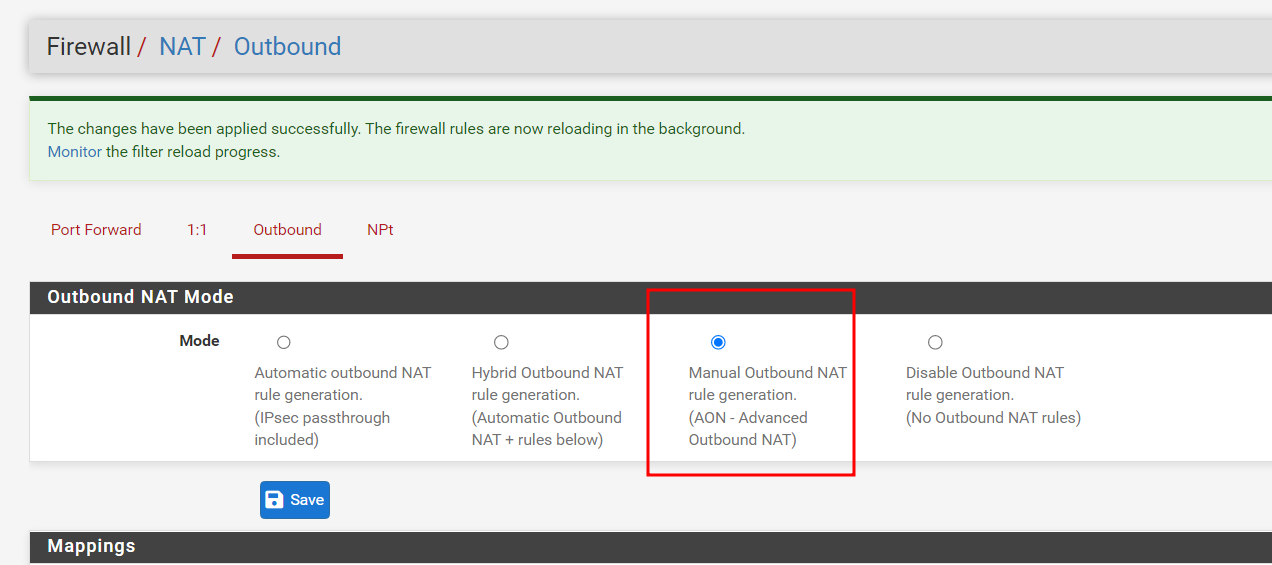
Task: Select Disable Outbound NAT rule generation radio
Action: [935, 343]
